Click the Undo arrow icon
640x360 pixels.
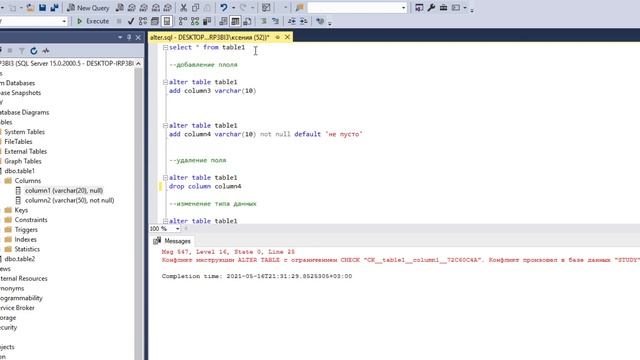pos(223,8)
